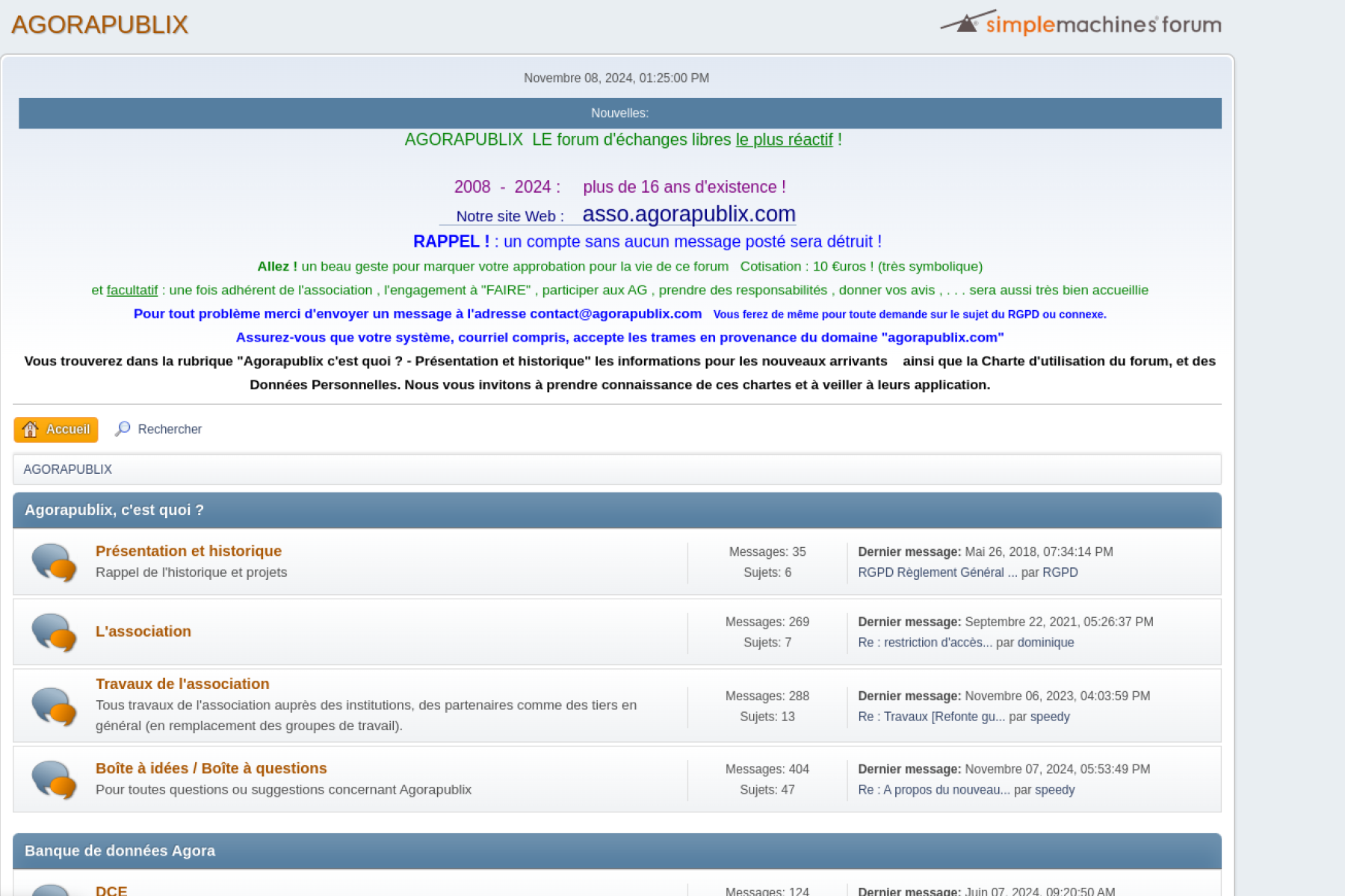The image size is (1345, 896).
Task: Click the 'Messages: 35' count
Action: point(767,551)
